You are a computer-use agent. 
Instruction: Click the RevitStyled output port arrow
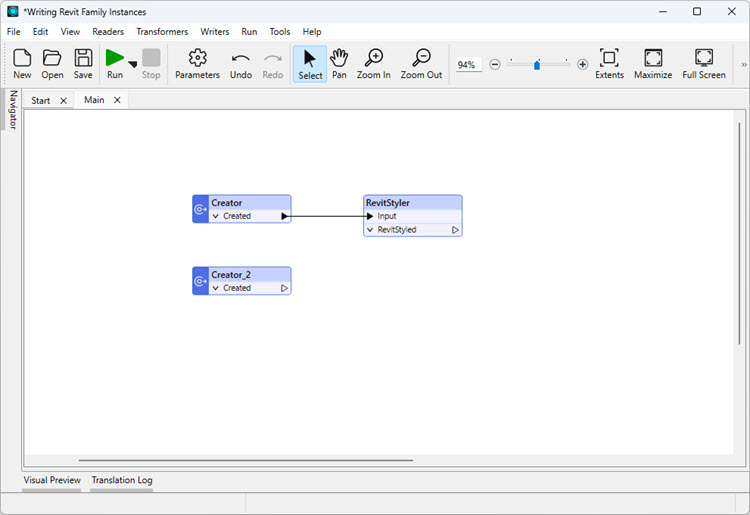point(455,230)
